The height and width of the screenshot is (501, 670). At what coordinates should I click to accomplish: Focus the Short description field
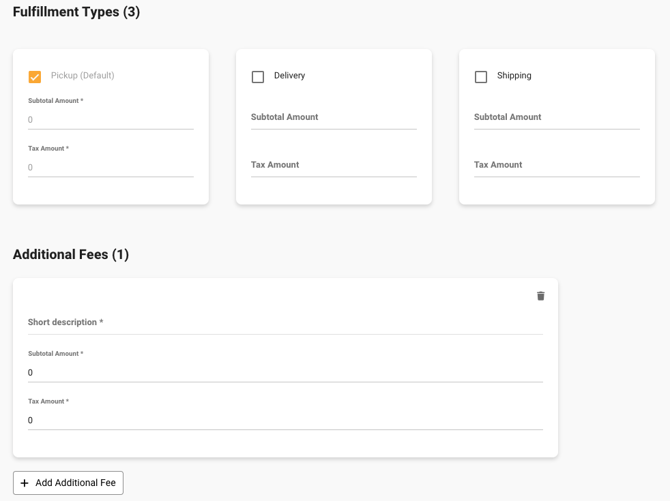tap(285, 323)
